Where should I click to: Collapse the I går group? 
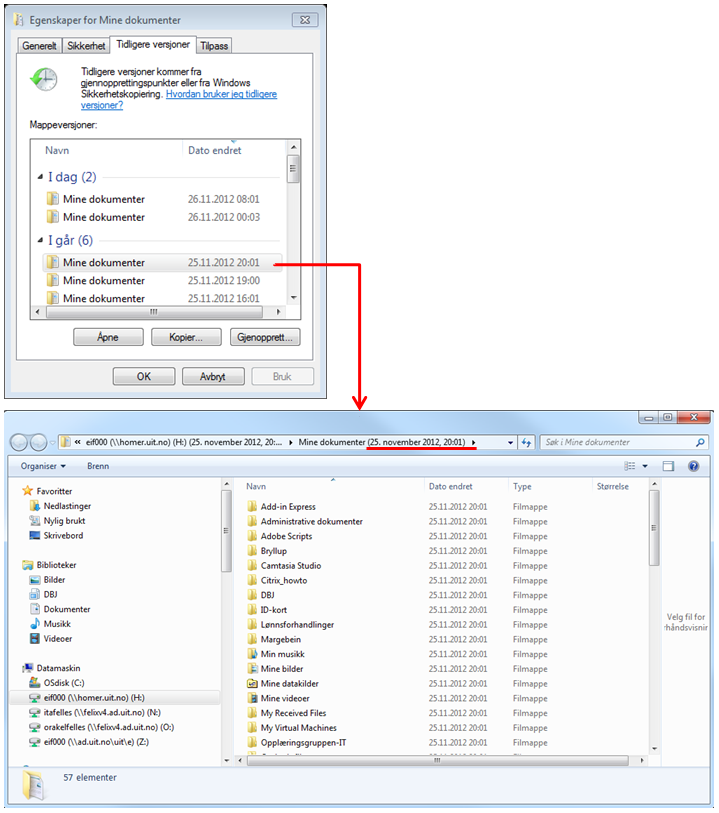point(40,241)
